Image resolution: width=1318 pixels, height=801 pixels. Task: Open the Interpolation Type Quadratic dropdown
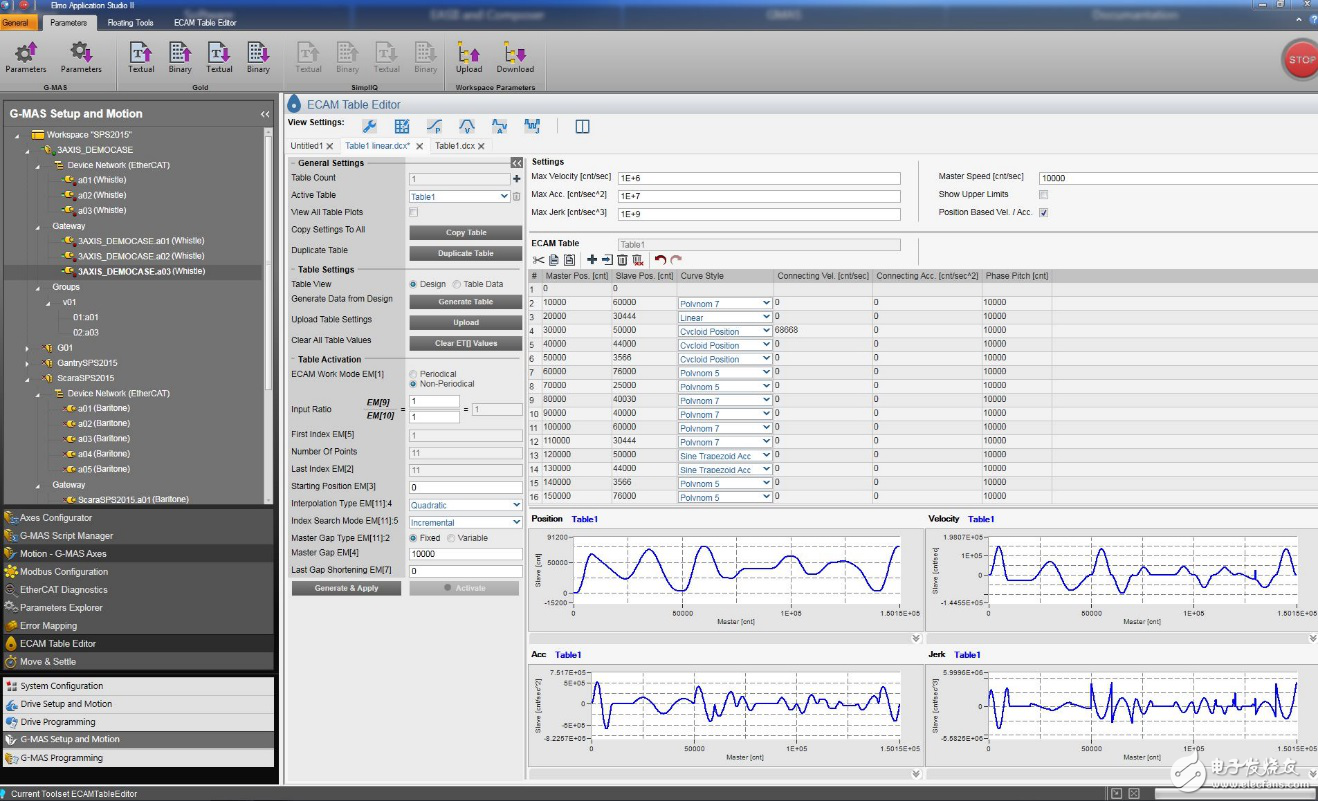[x=516, y=505]
